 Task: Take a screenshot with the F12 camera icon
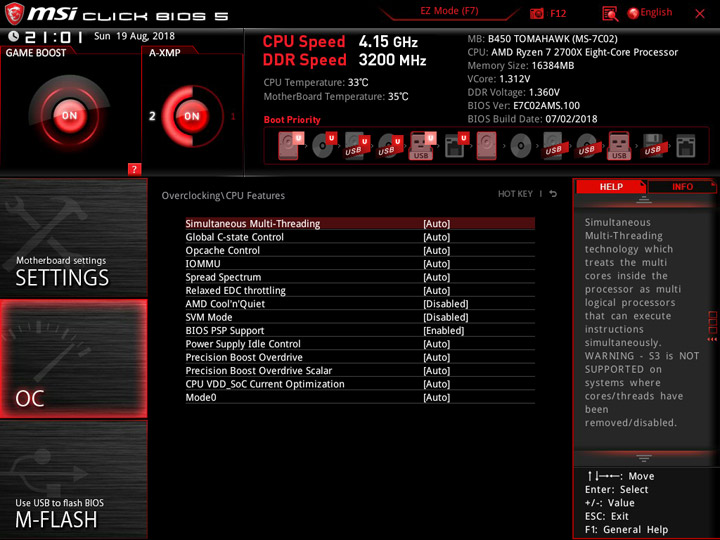[x=536, y=14]
